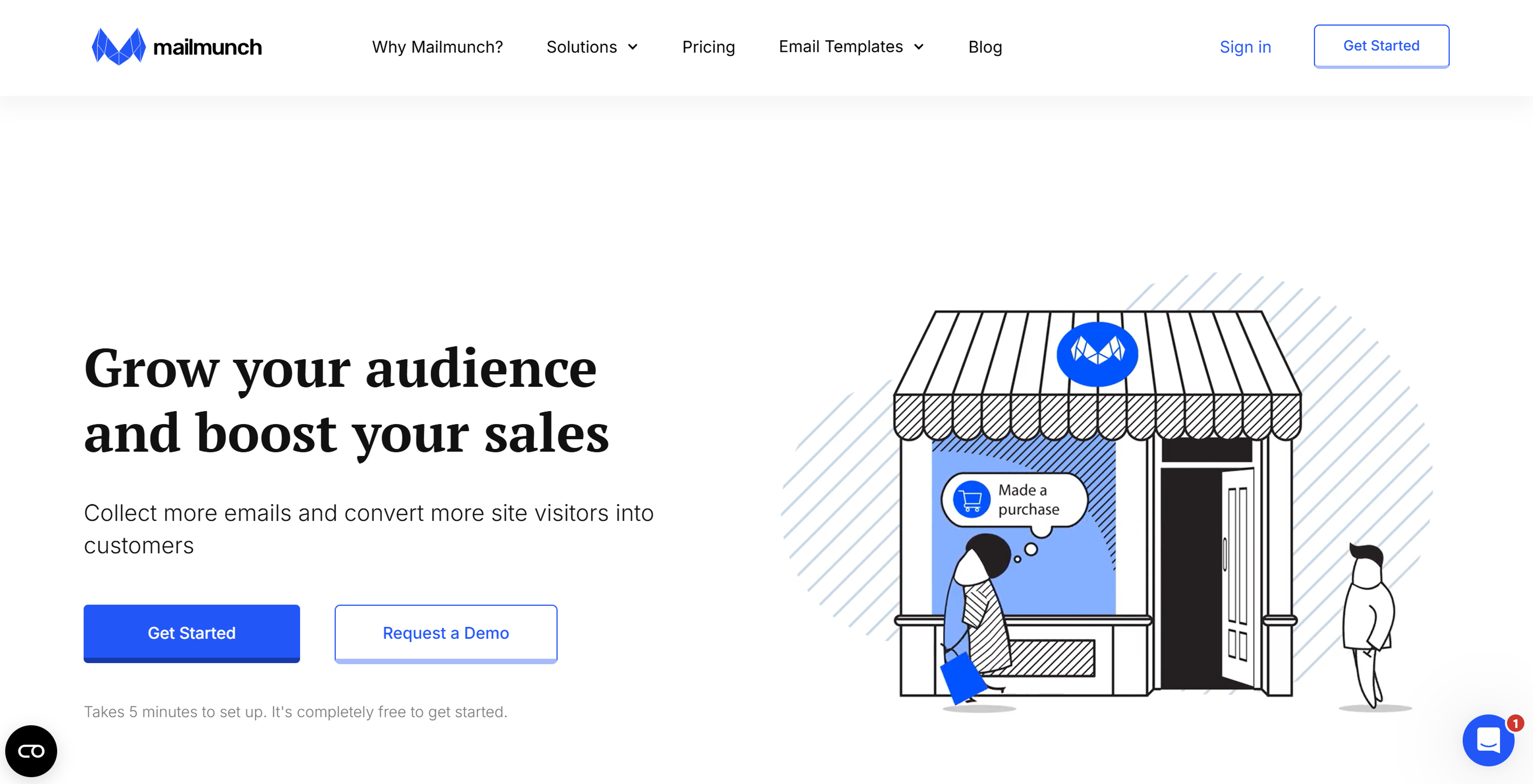Visit the Blog link

[985, 47]
